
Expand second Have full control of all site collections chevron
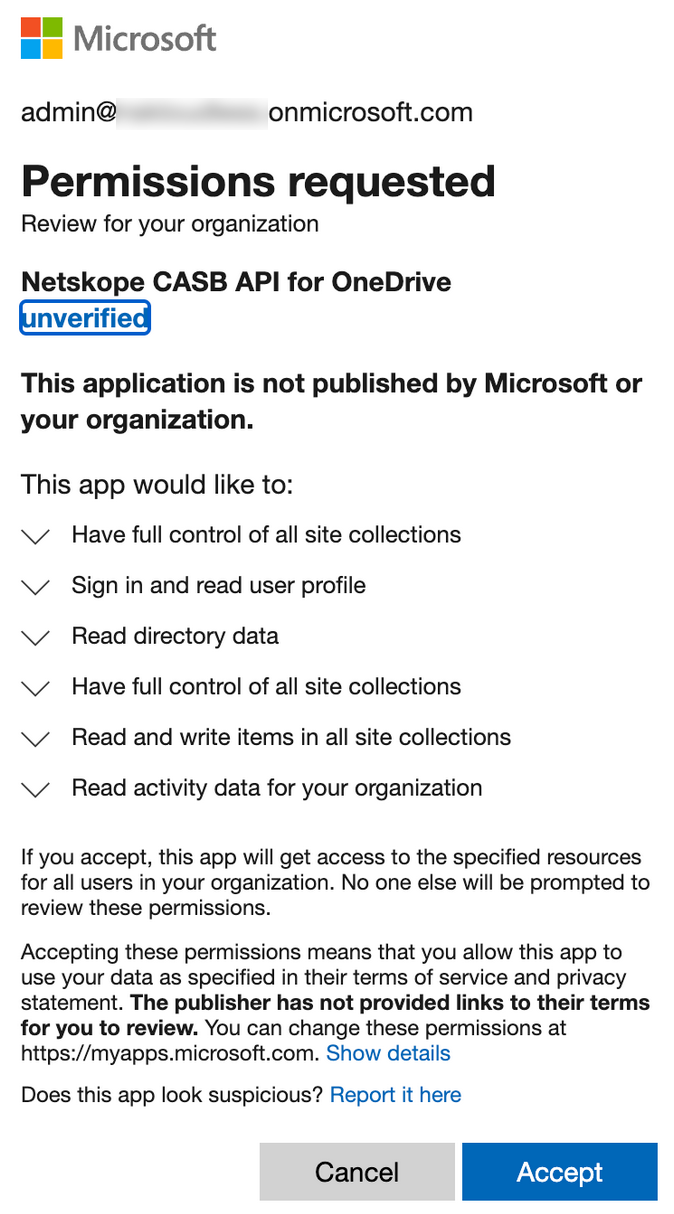coord(36,688)
